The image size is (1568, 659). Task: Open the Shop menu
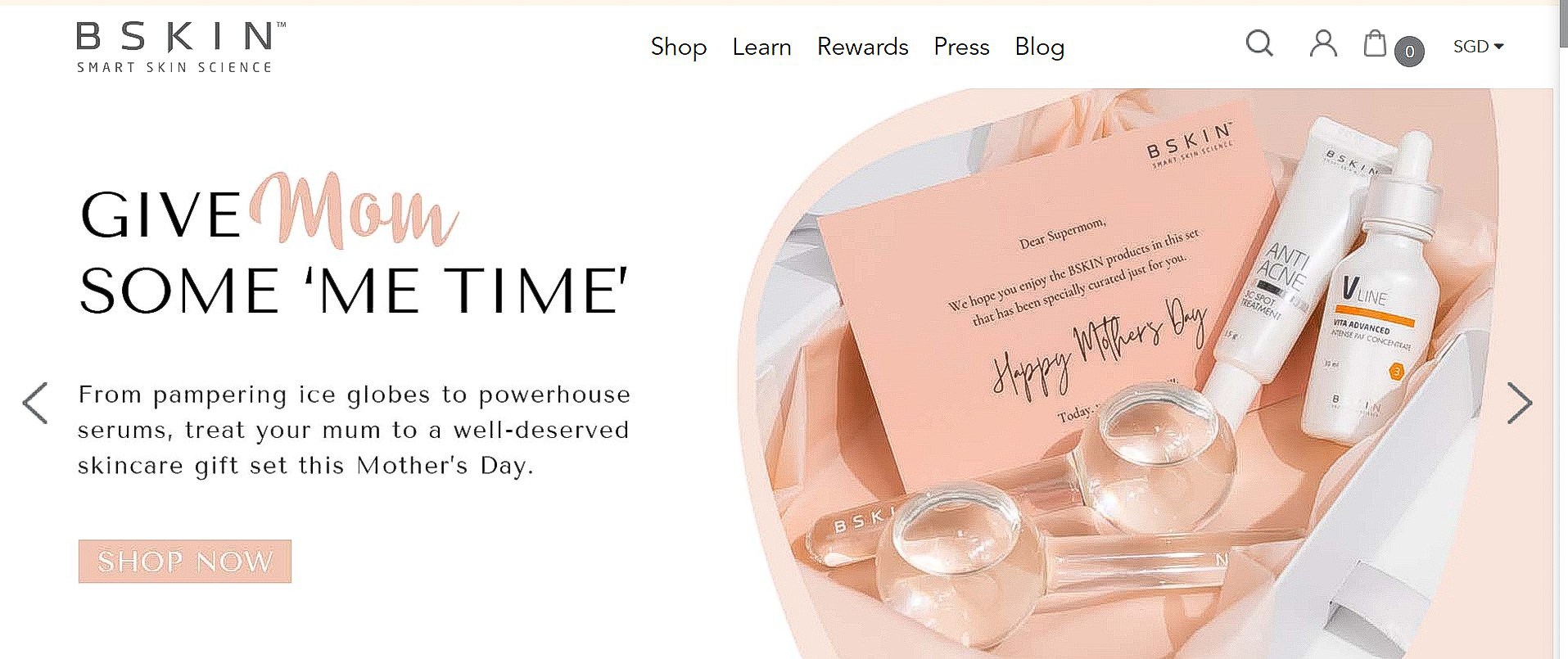(679, 47)
